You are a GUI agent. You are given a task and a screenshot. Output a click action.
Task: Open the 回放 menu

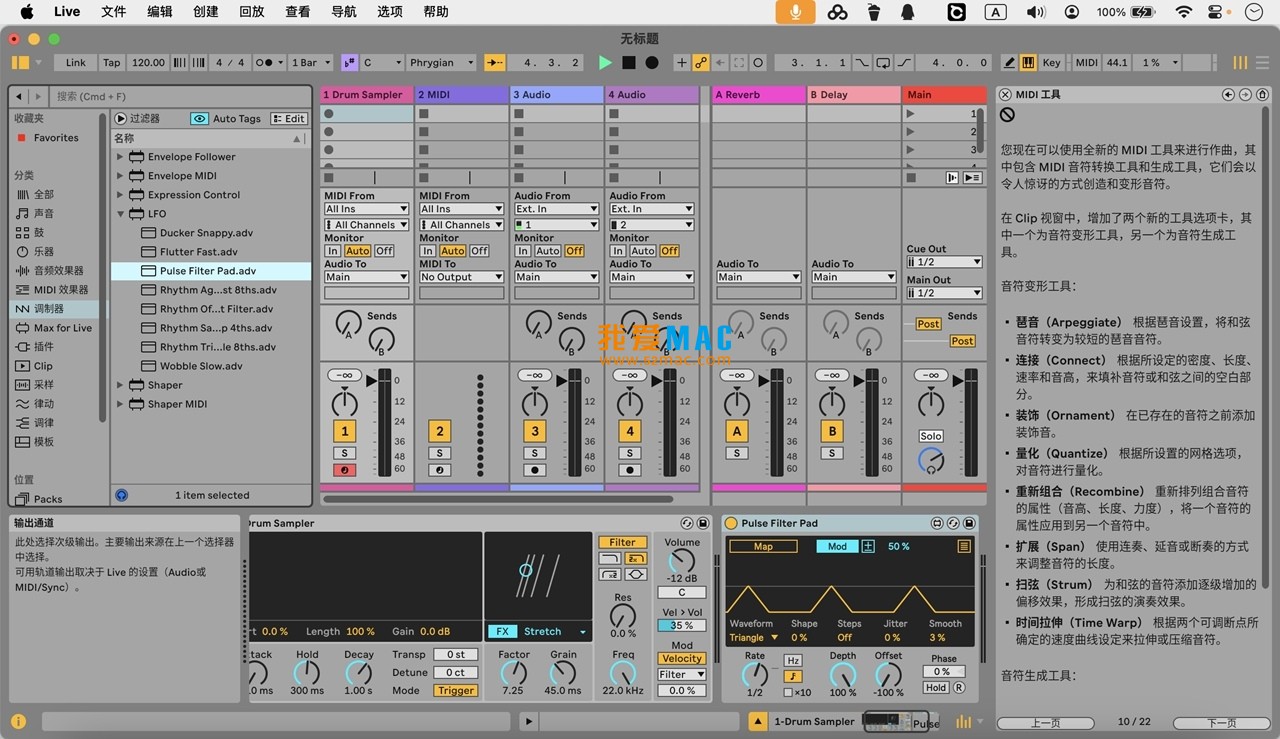(252, 12)
